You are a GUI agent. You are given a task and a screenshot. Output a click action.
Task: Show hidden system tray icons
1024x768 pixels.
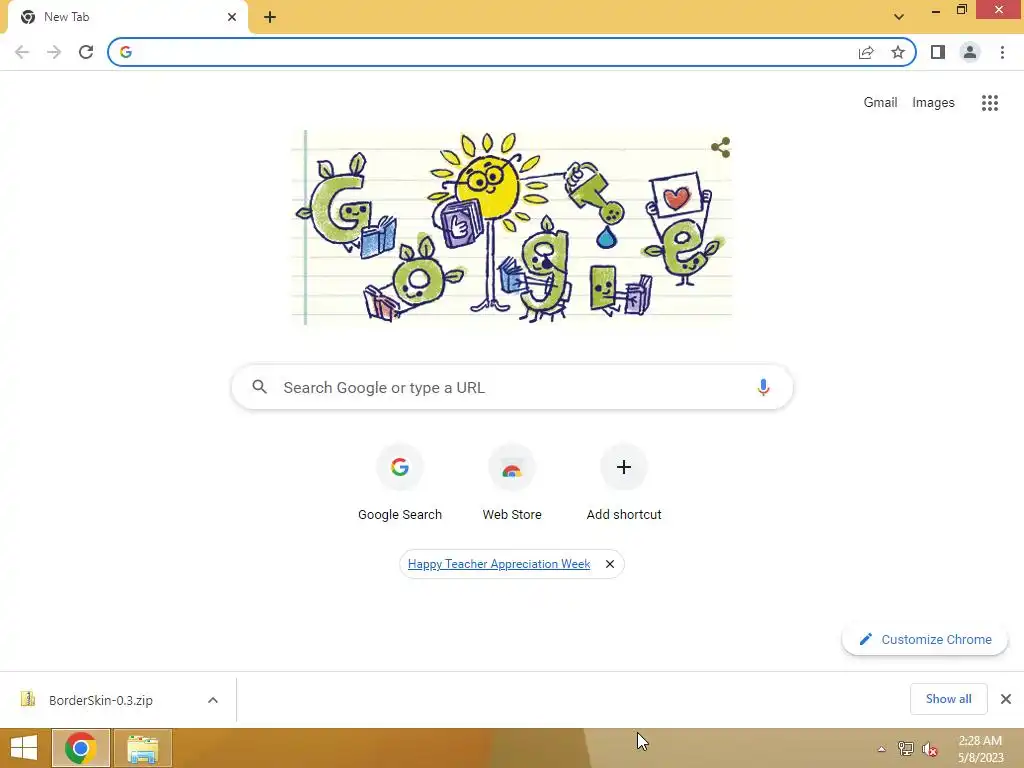pos(881,749)
